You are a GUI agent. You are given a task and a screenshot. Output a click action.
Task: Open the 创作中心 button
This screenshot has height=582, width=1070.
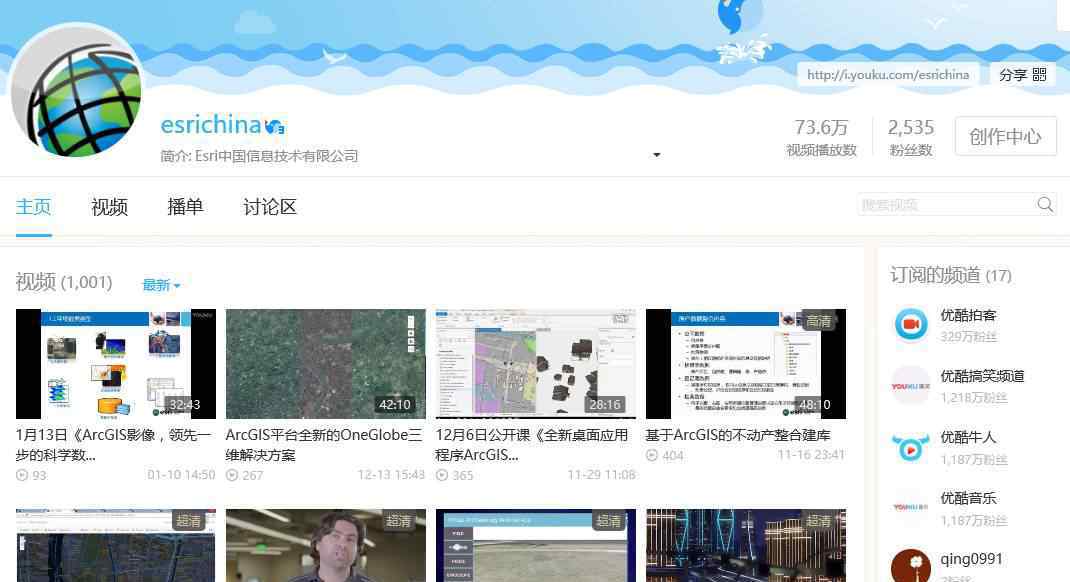pyautogui.click(x=1005, y=136)
